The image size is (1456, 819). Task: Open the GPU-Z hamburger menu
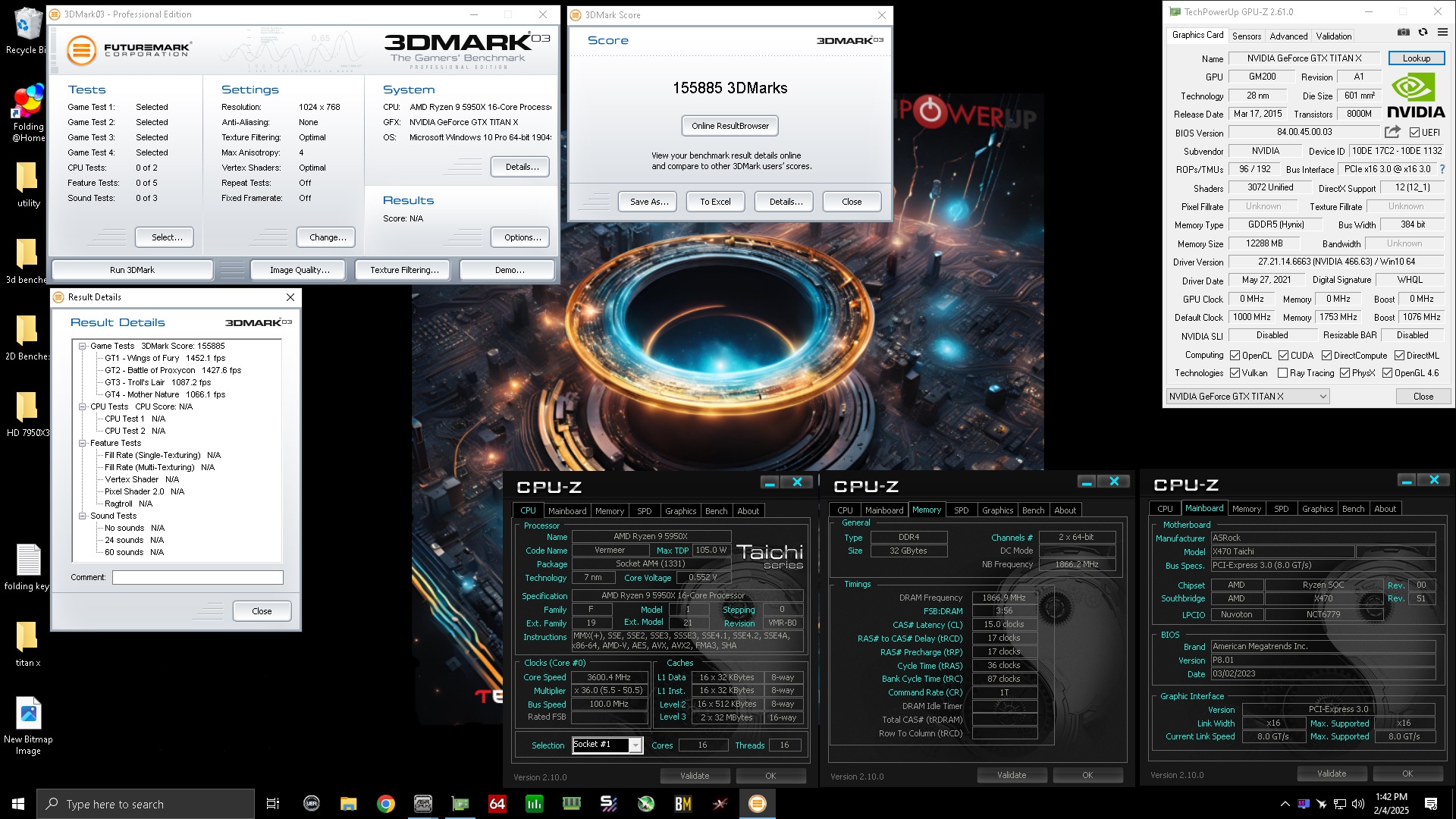pyautogui.click(x=1442, y=32)
